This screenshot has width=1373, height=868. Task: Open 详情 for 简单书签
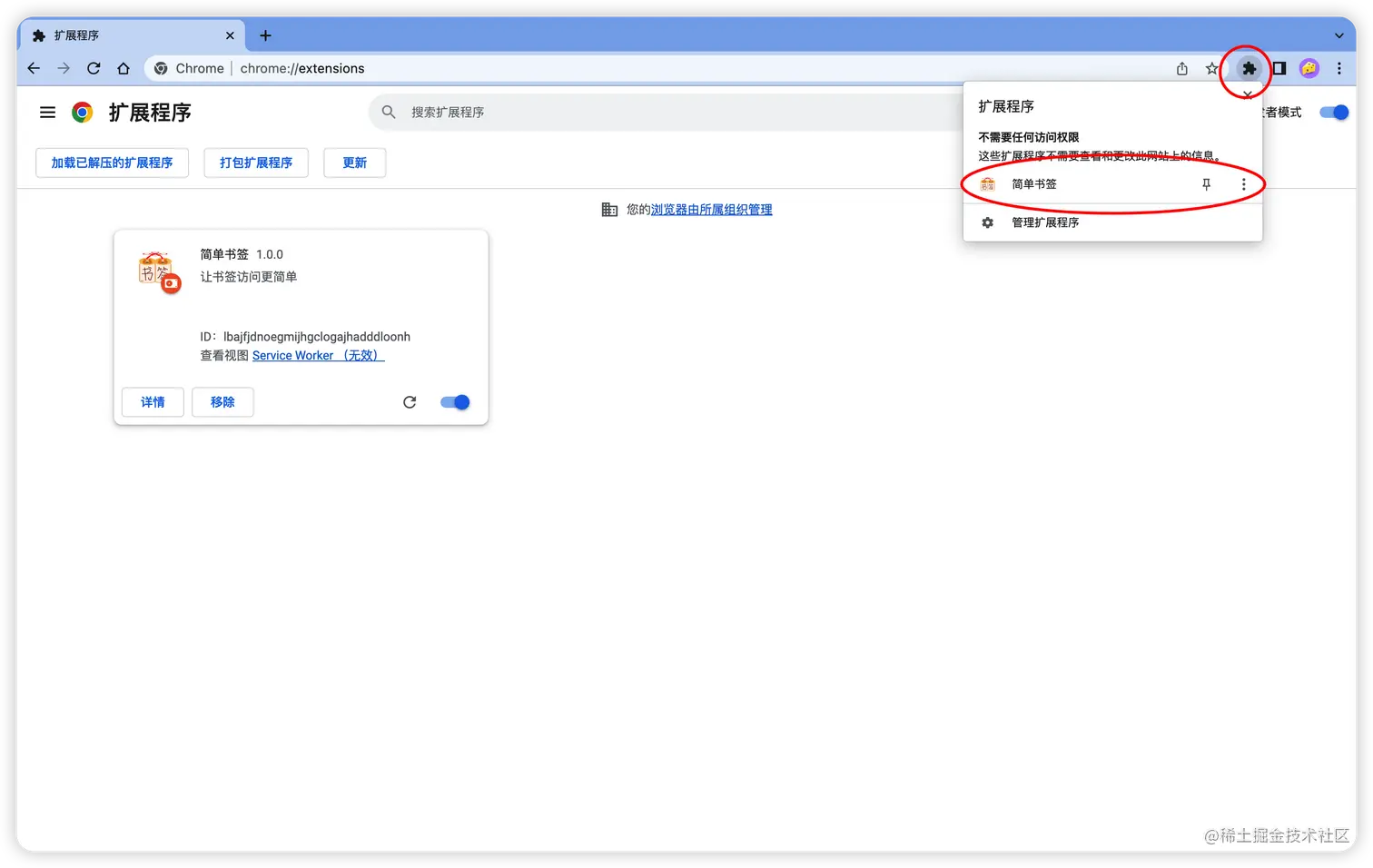153,402
